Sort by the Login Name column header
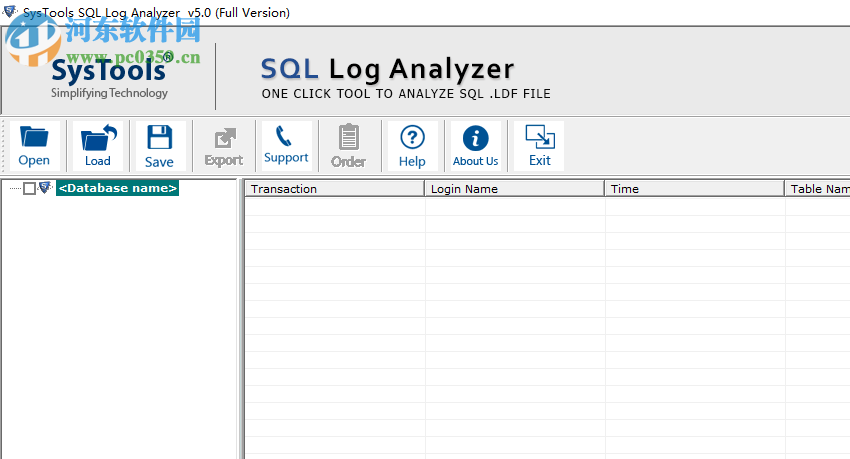Viewport: 850px width, 459px height. [x=515, y=189]
